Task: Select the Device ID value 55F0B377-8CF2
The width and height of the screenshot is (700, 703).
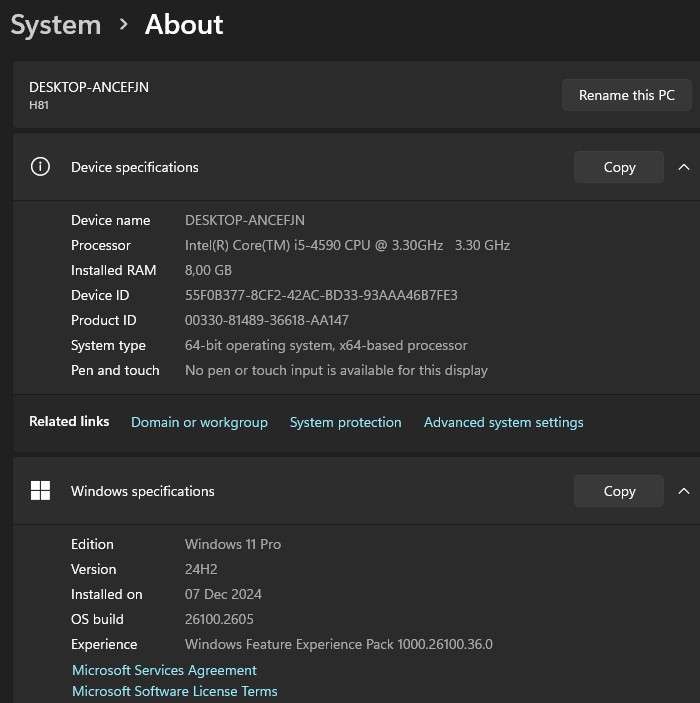Action: tap(321, 295)
